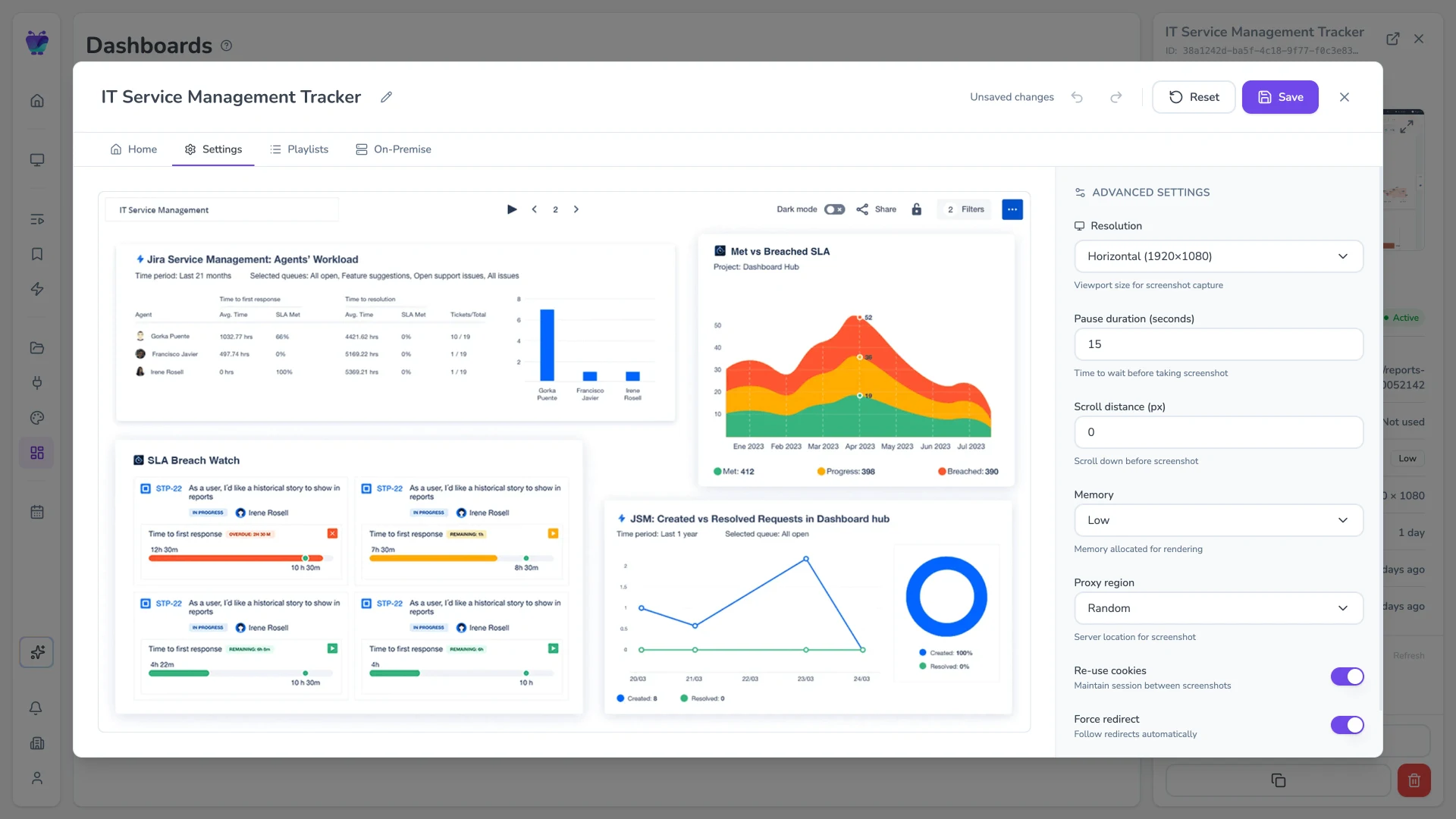Click the Pause duration input field
Image resolution: width=1456 pixels, height=819 pixels.
pos(1219,344)
